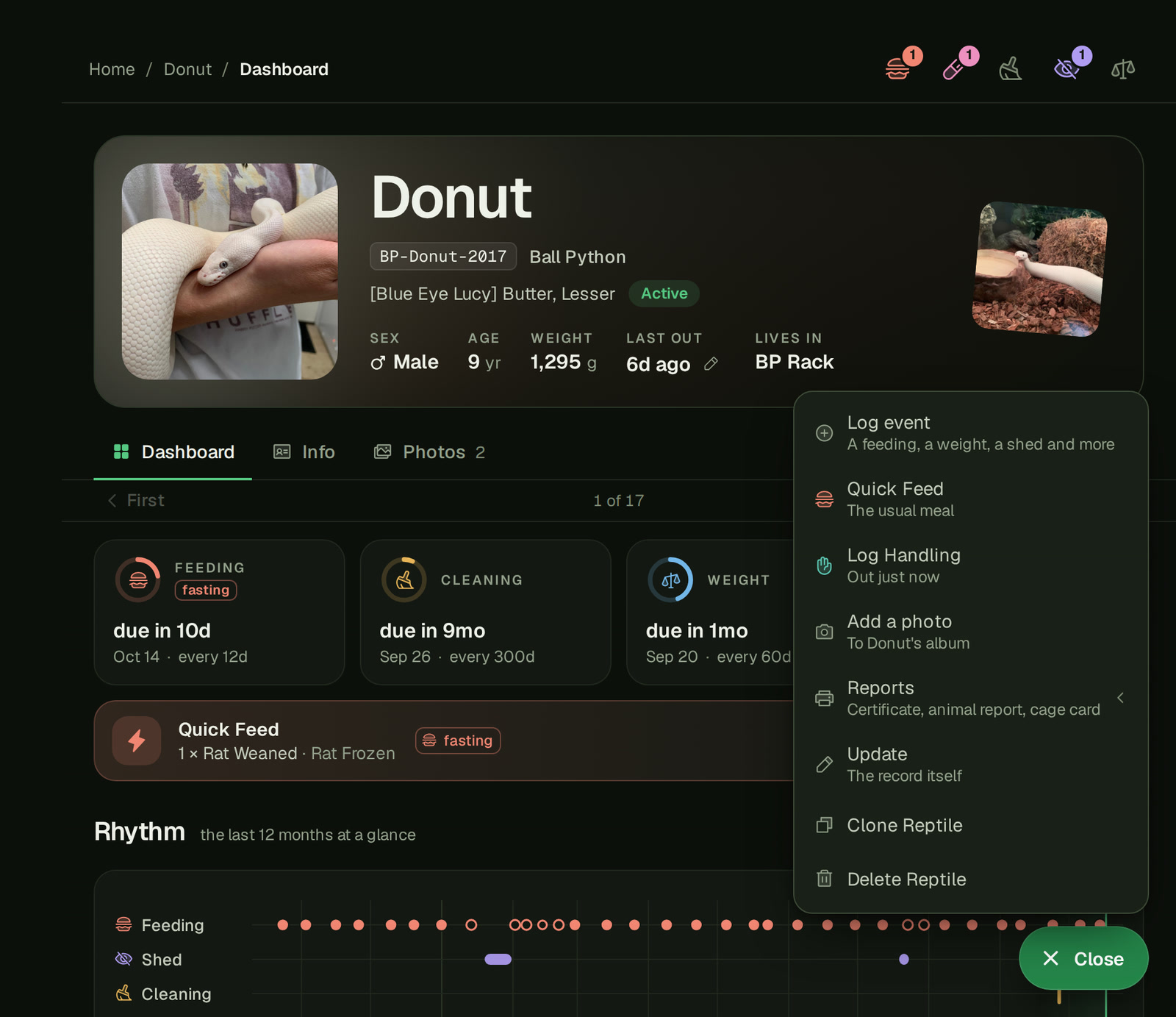Click the cleaning broom icon in header
Image resolution: width=1176 pixels, height=1017 pixels.
pos(1011,69)
